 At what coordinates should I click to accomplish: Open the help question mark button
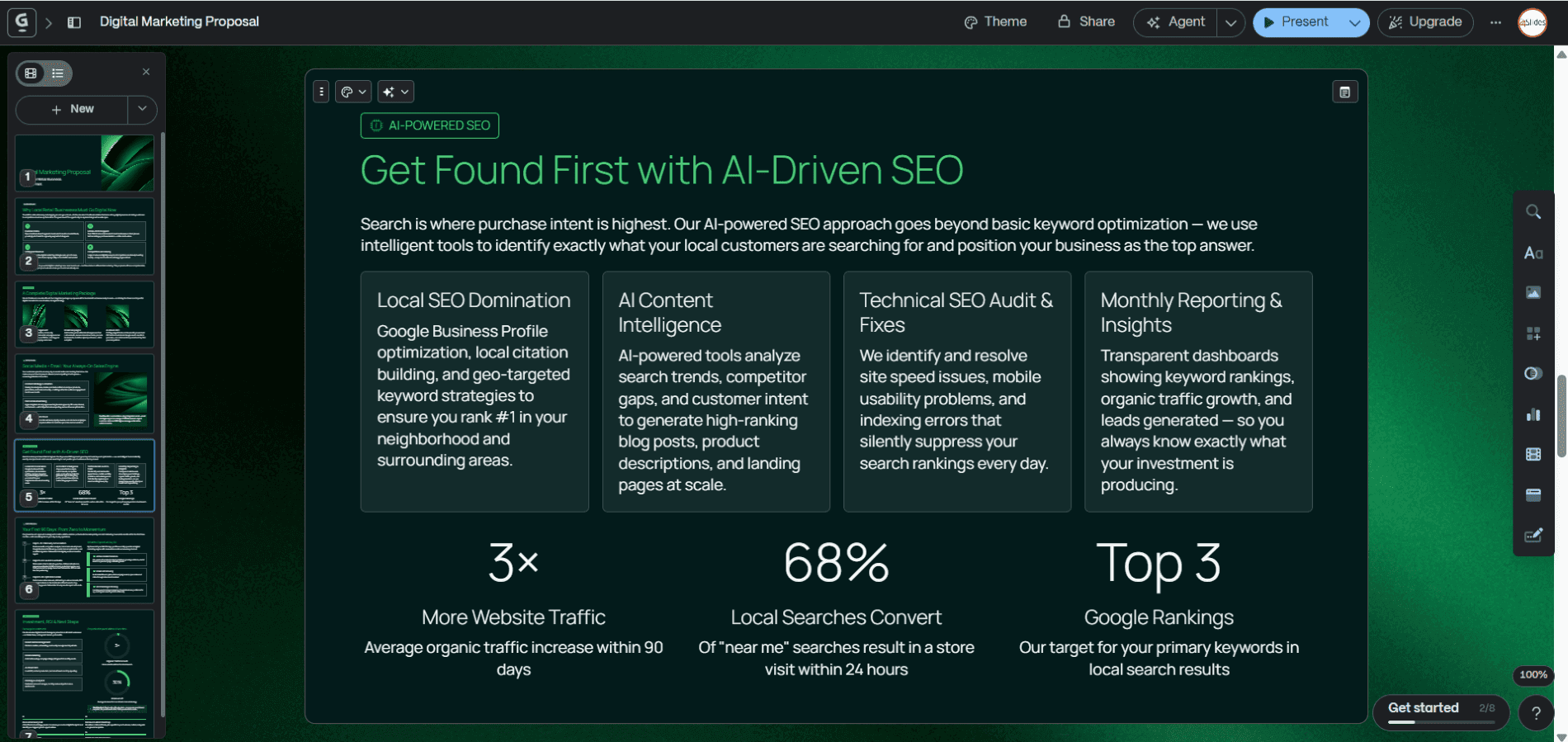pyautogui.click(x=1536, y=713)
